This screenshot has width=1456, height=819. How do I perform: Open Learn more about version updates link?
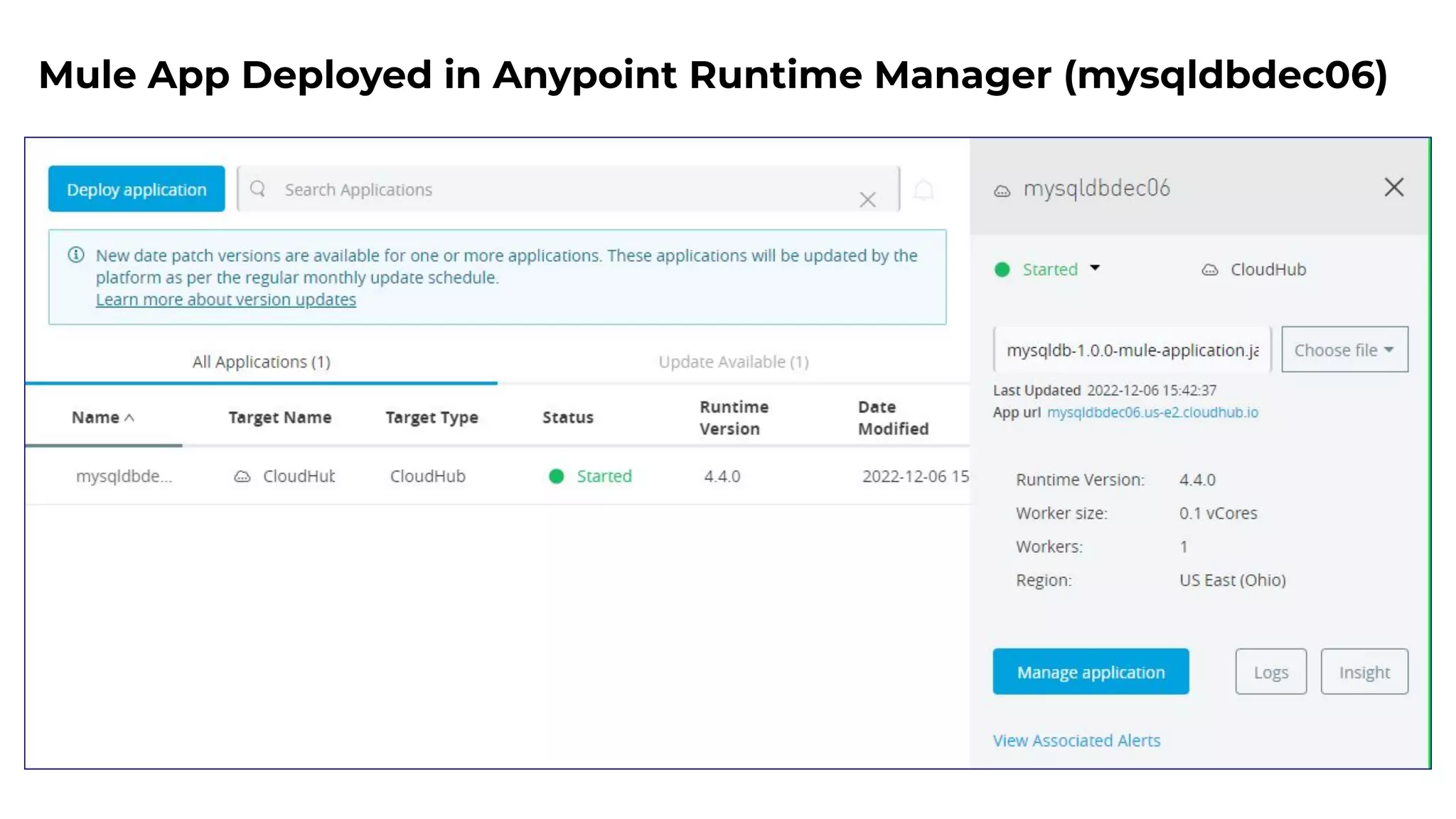(x=226, y=300)
